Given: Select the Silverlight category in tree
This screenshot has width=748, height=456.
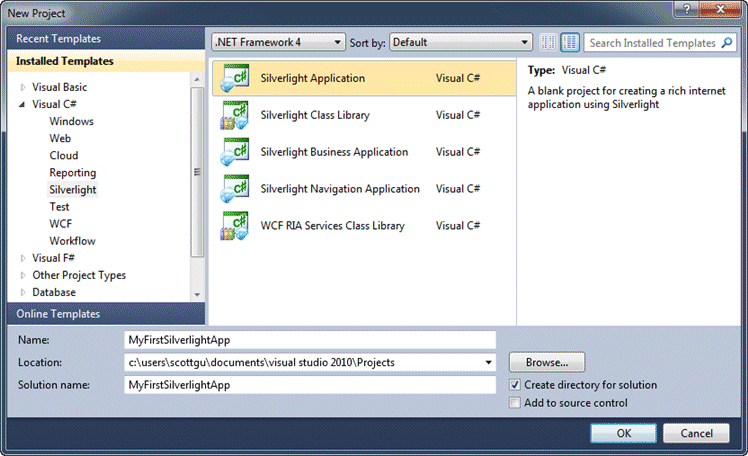Looking at the screenshot, I should click(x=73, y=190).
